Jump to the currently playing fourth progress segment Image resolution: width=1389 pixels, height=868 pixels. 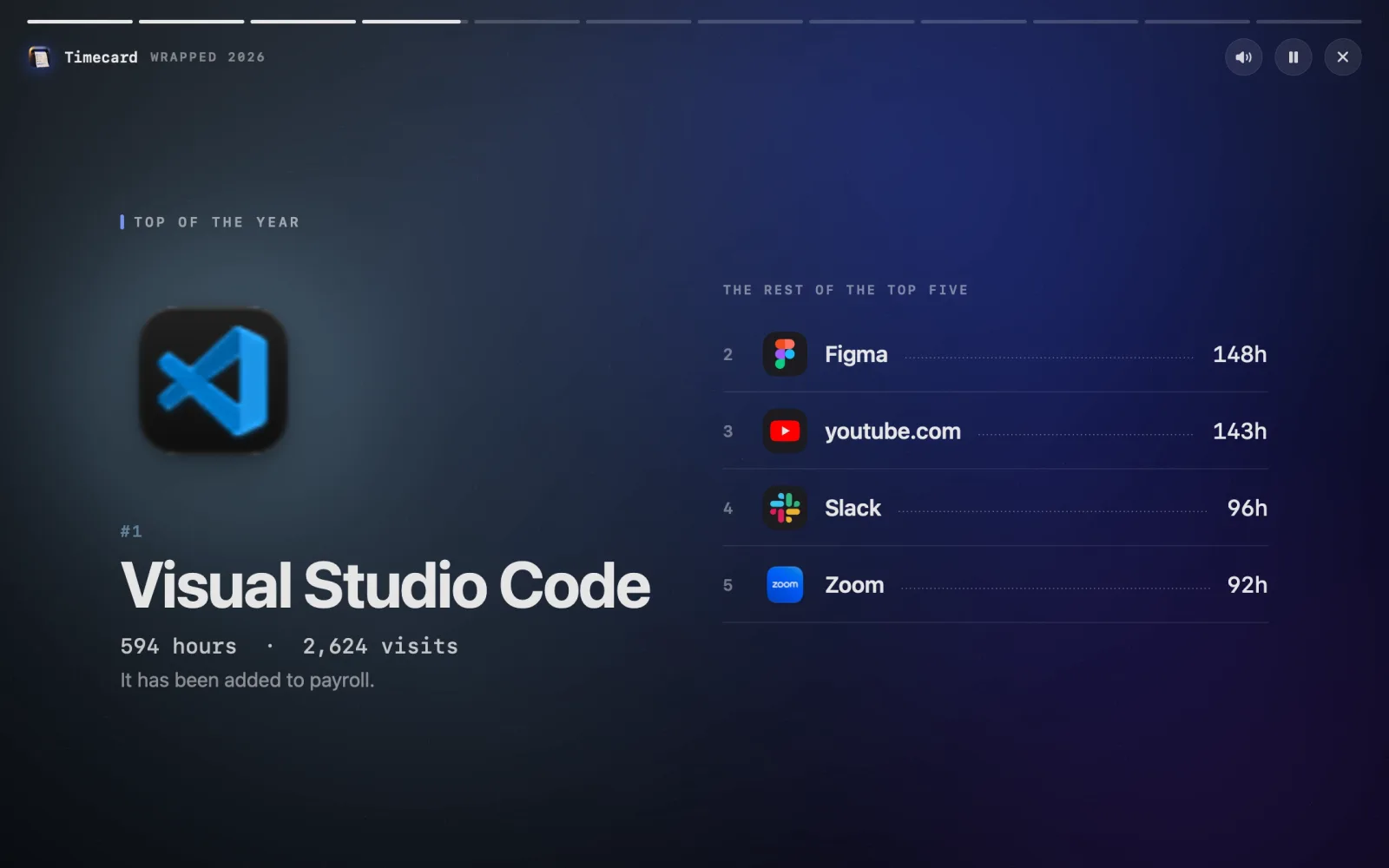[x=415, y=21]
